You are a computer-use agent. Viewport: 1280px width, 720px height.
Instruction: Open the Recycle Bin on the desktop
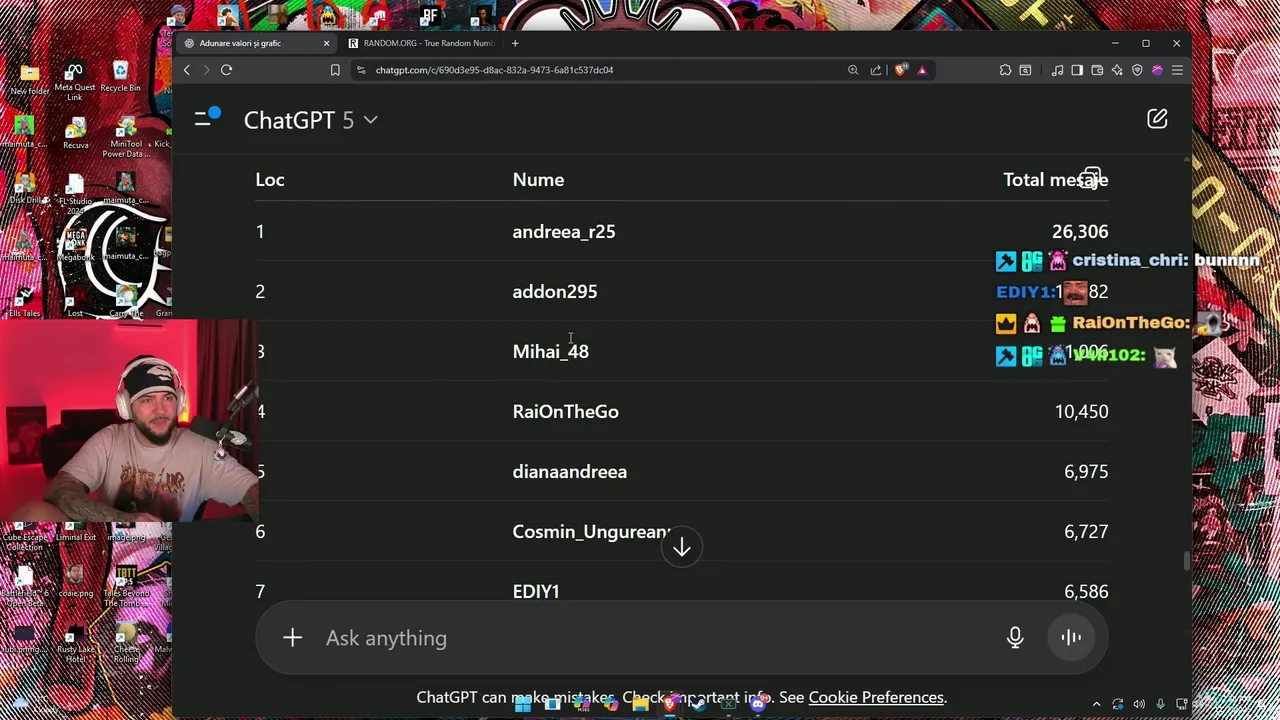[x=120, y=76]
